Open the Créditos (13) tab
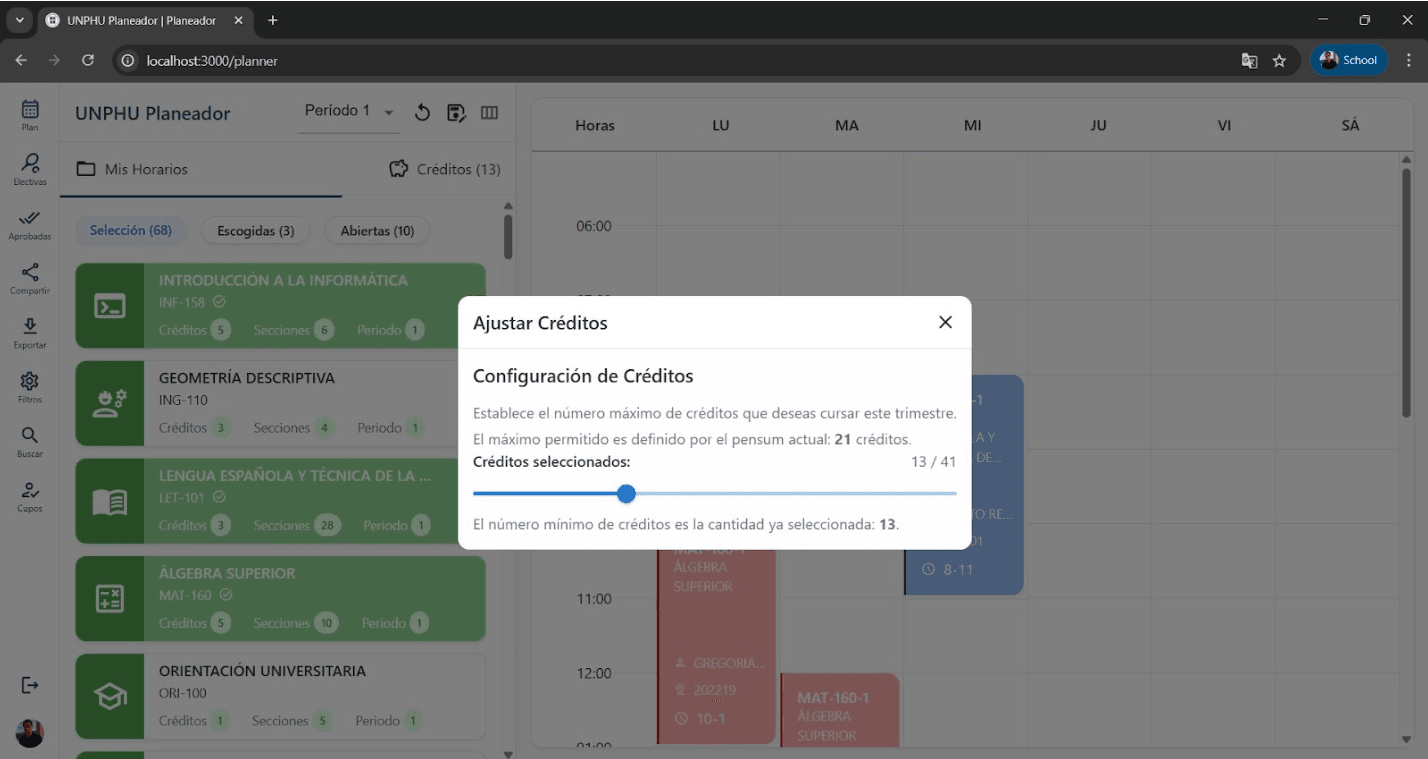The image size is (1428, 759). pos(444,169)
